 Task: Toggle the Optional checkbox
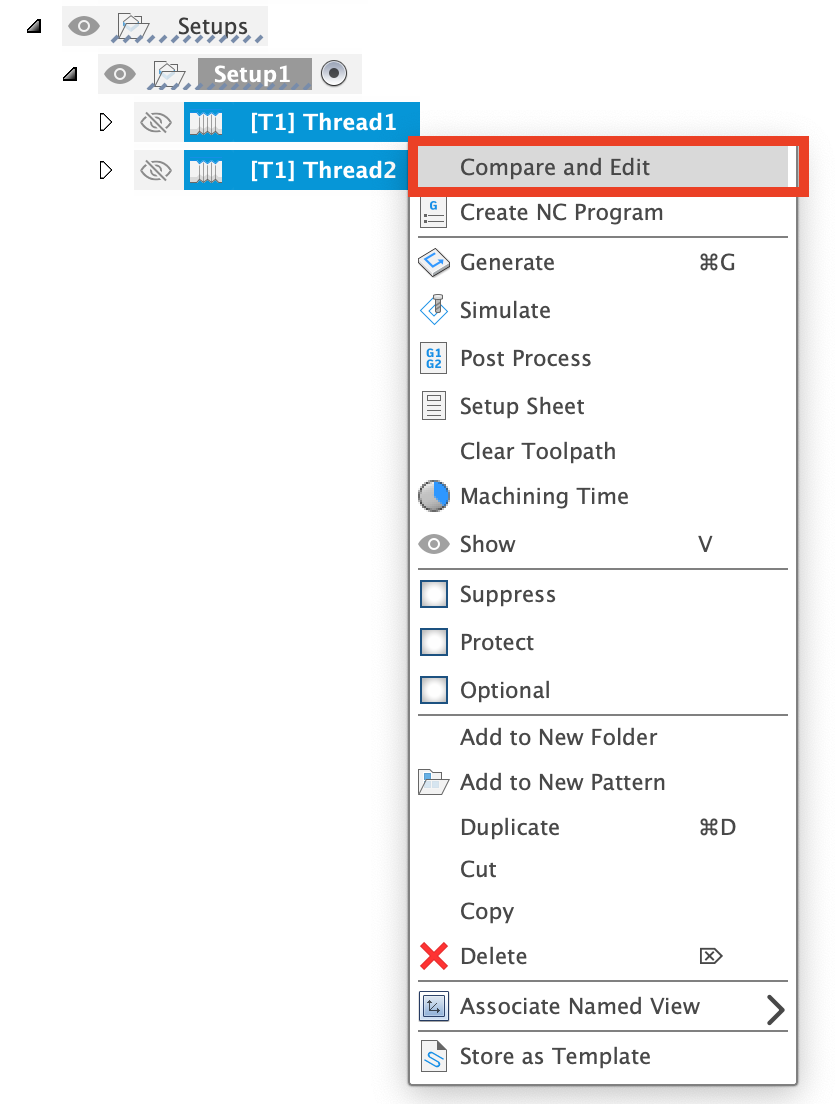click(x=433, y=690)
